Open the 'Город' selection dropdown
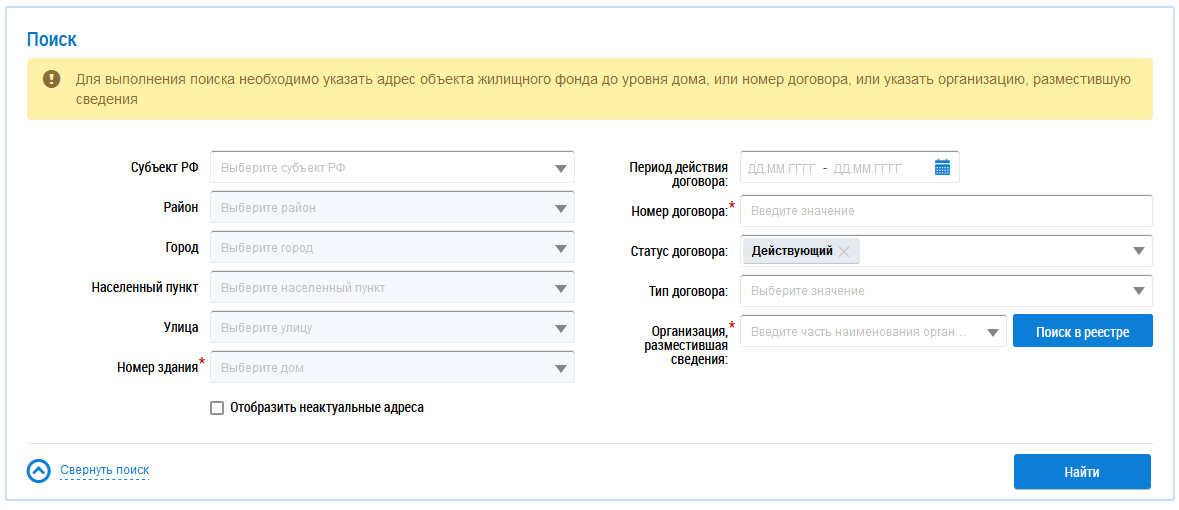1179x510 pixels. pos(561,248)
